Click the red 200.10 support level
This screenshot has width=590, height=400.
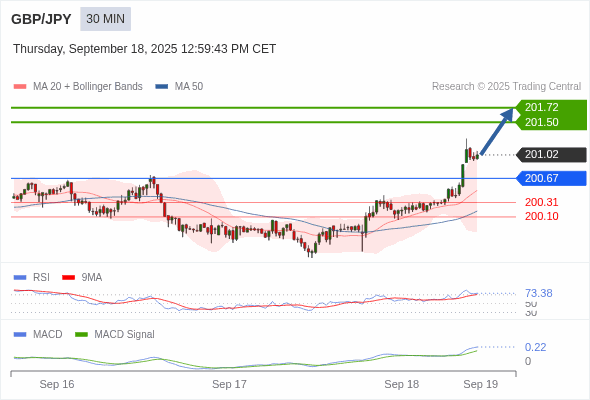click(x=541, y=216)
